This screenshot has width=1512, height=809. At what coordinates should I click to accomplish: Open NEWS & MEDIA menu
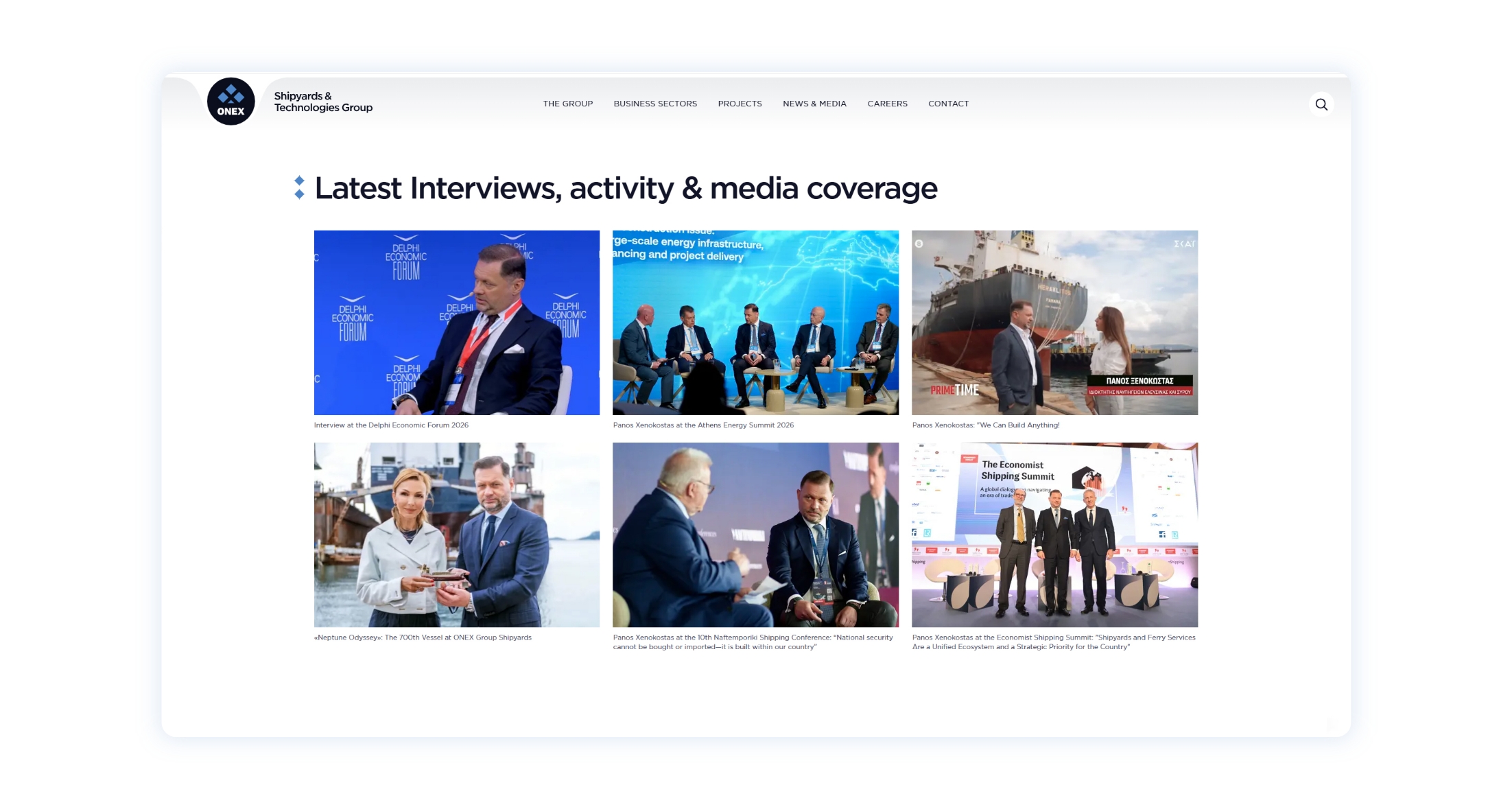[814, 104]
